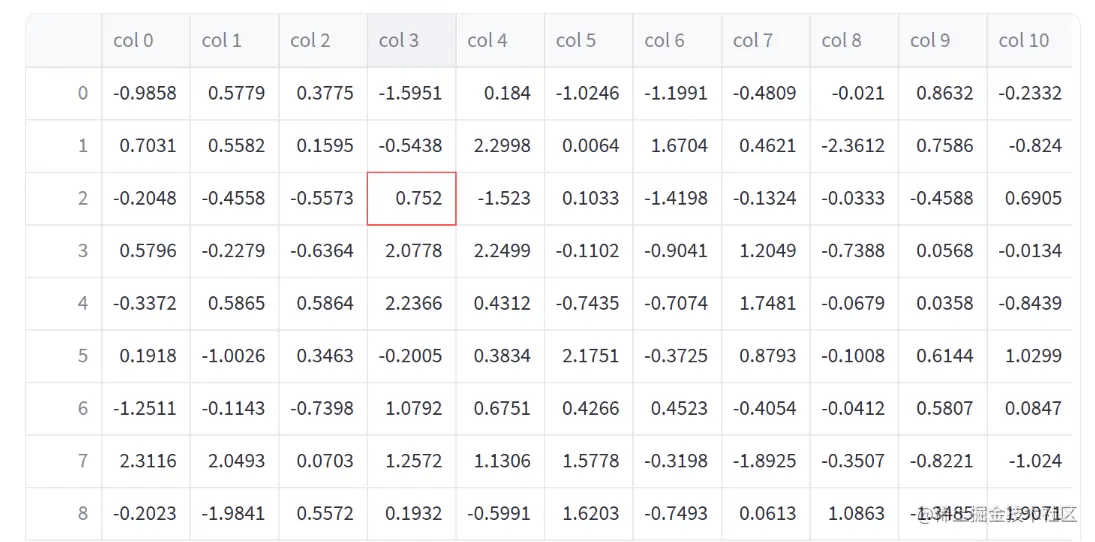The height and width of the screenshot is (542, 1095).
Task: Click the highlighted col 3 header
Action: tap(412, 41)
